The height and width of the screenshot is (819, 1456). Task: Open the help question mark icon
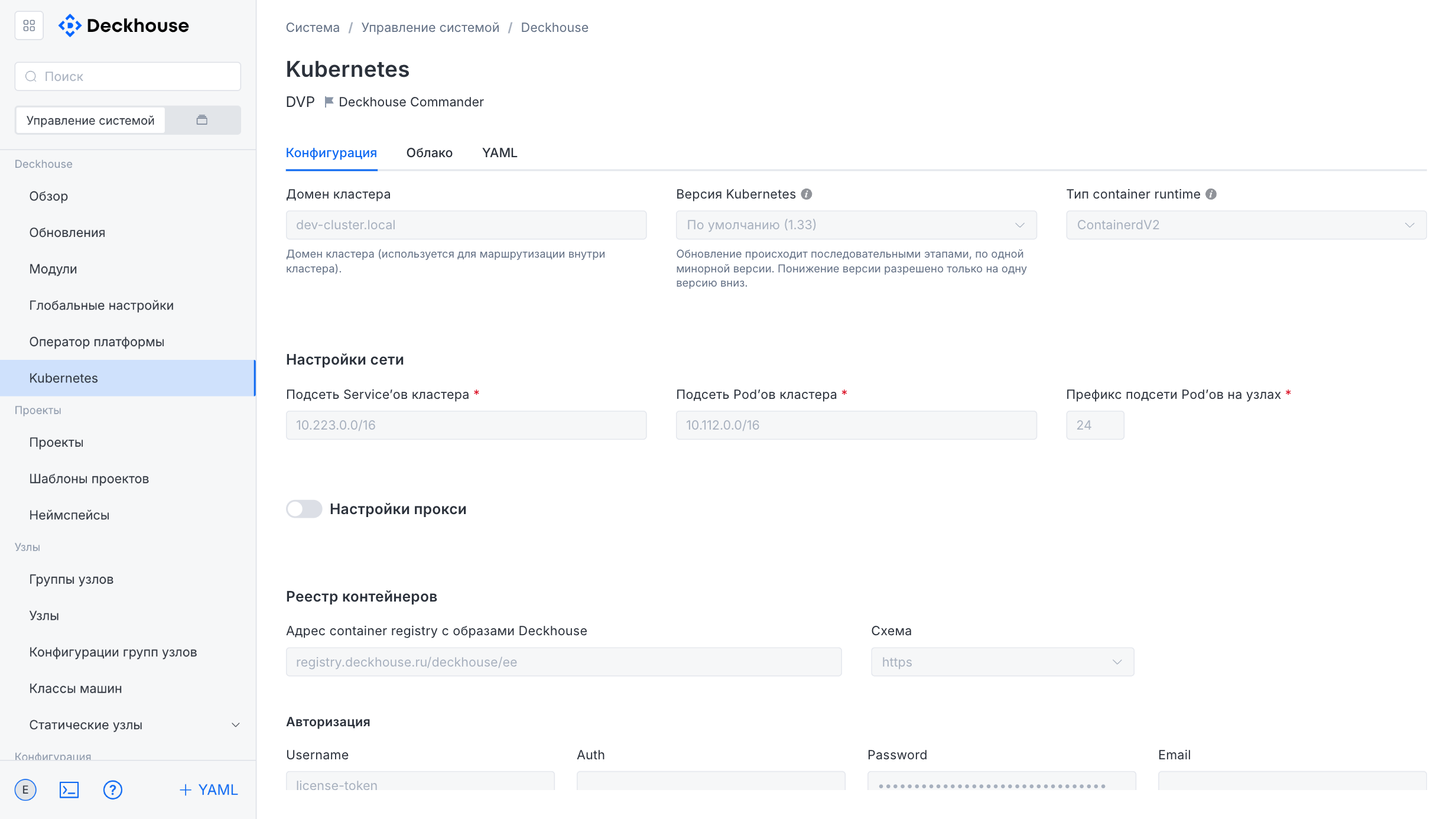tap(112, 790)
